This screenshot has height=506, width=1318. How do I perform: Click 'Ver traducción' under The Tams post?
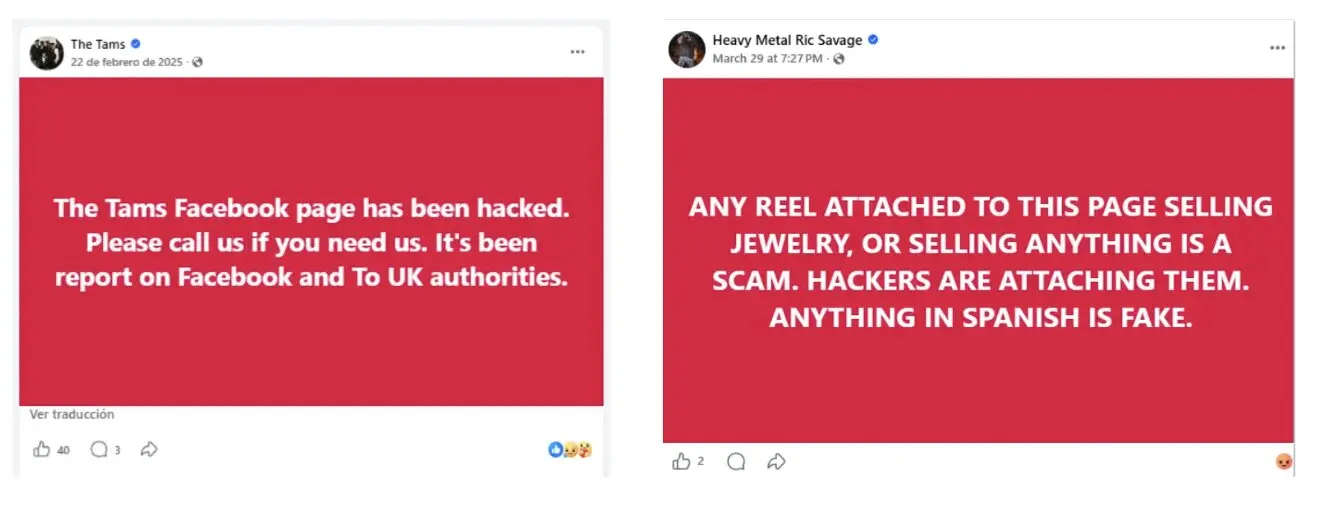click(72, 414)
